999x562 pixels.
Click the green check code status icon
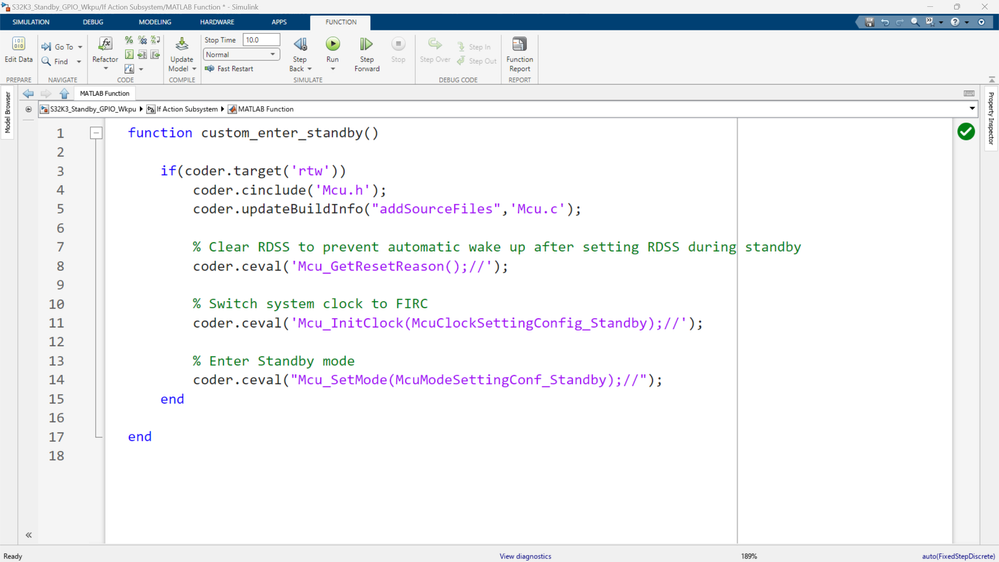(x=966, y=132)
